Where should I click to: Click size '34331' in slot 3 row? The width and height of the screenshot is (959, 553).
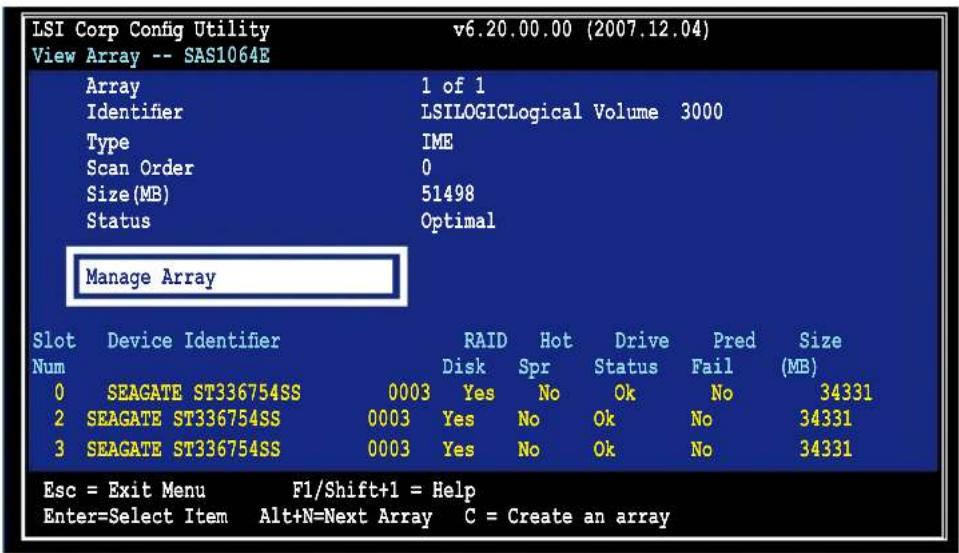click(x=825, y=448)
